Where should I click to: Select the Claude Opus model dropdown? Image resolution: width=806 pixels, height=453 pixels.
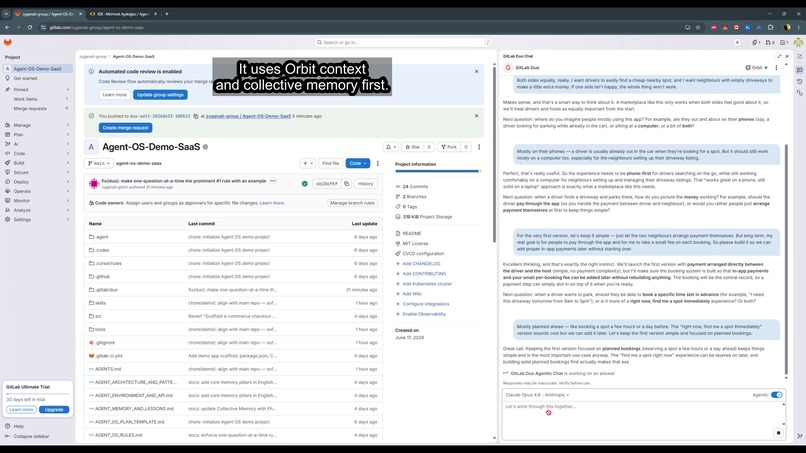pyautogui.click(x=537, y=395)
